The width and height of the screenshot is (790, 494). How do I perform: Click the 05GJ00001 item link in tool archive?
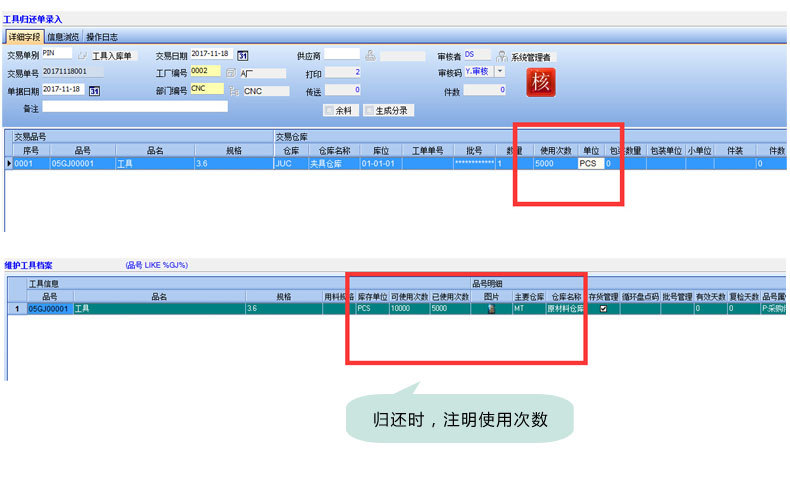(x=49, y=310)
